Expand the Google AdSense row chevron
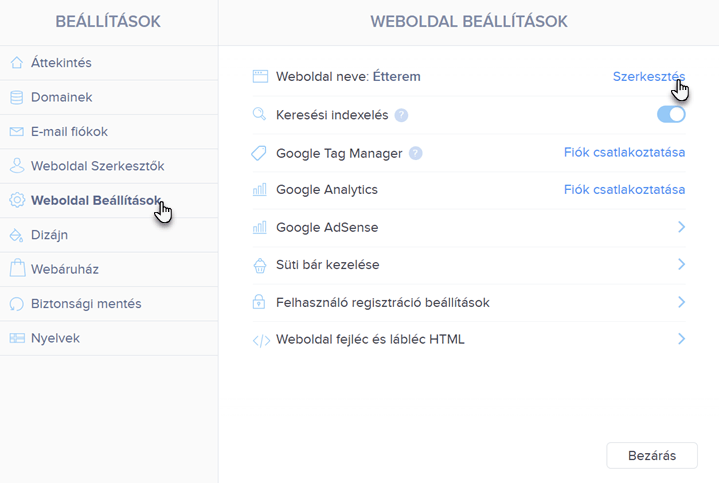The height and width of the screenshot is (483, 719). (x=681, y=227)
